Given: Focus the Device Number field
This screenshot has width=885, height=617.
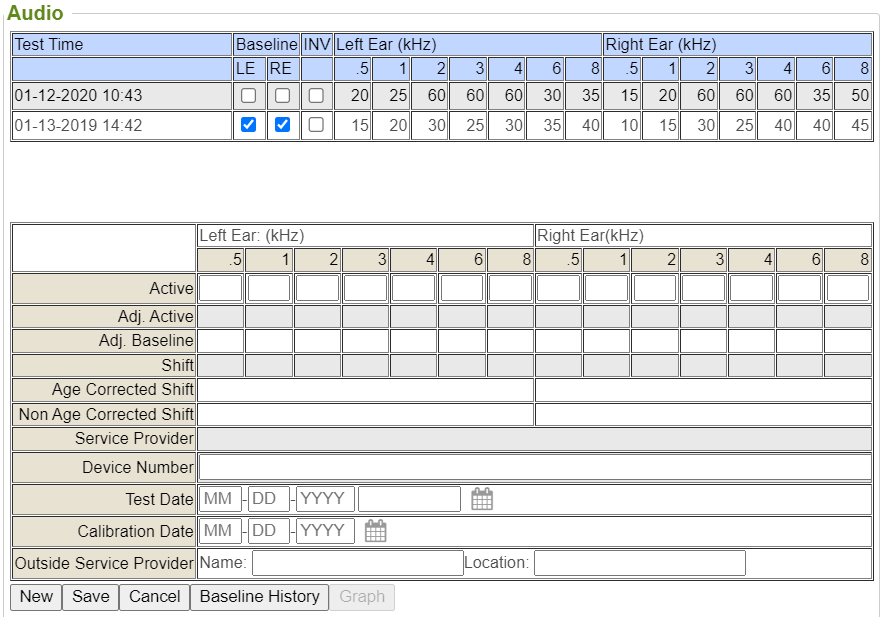Looking at the screenshot, I should (534, 467).
